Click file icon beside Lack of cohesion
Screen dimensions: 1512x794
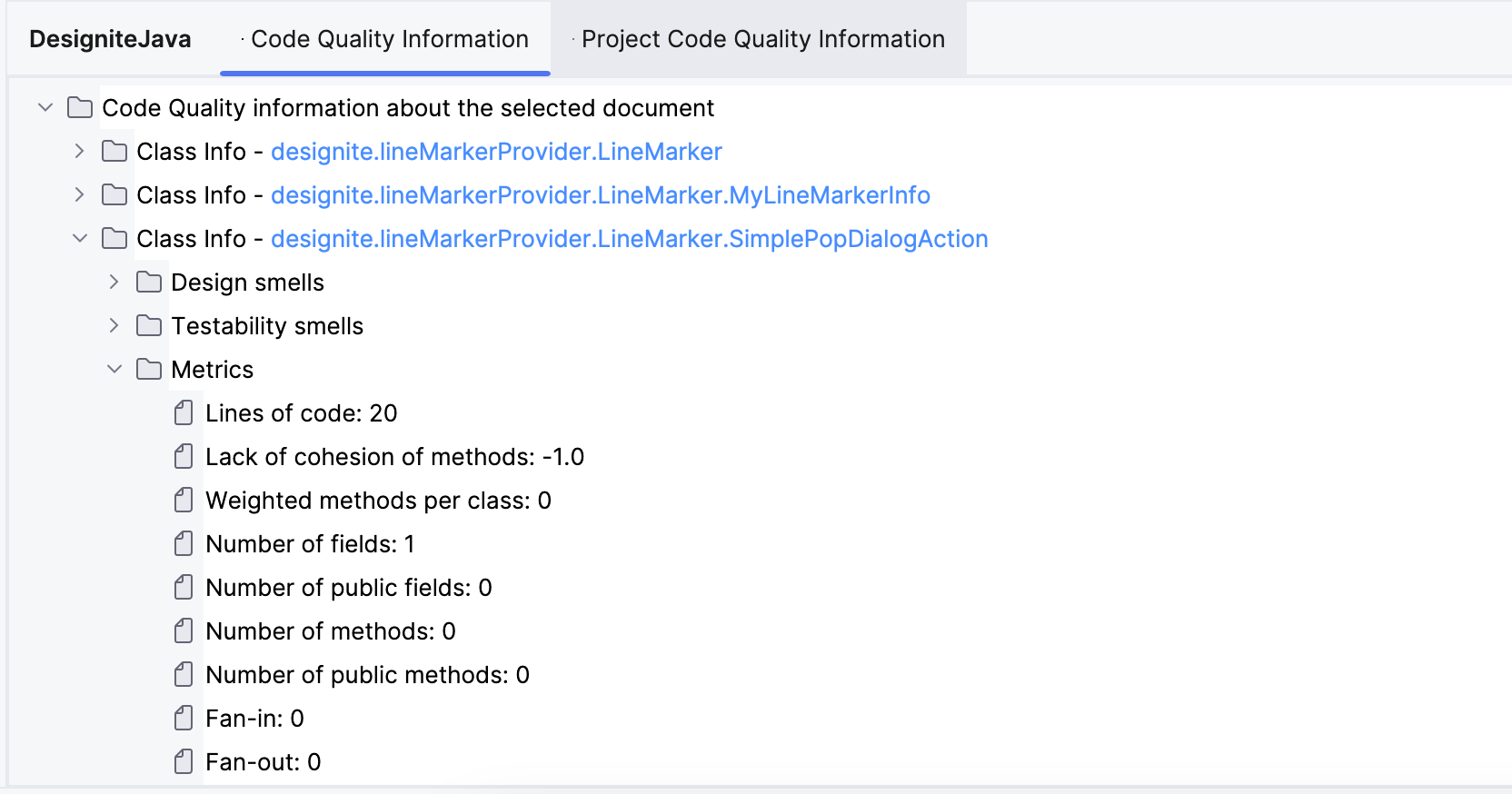(184, 457)
